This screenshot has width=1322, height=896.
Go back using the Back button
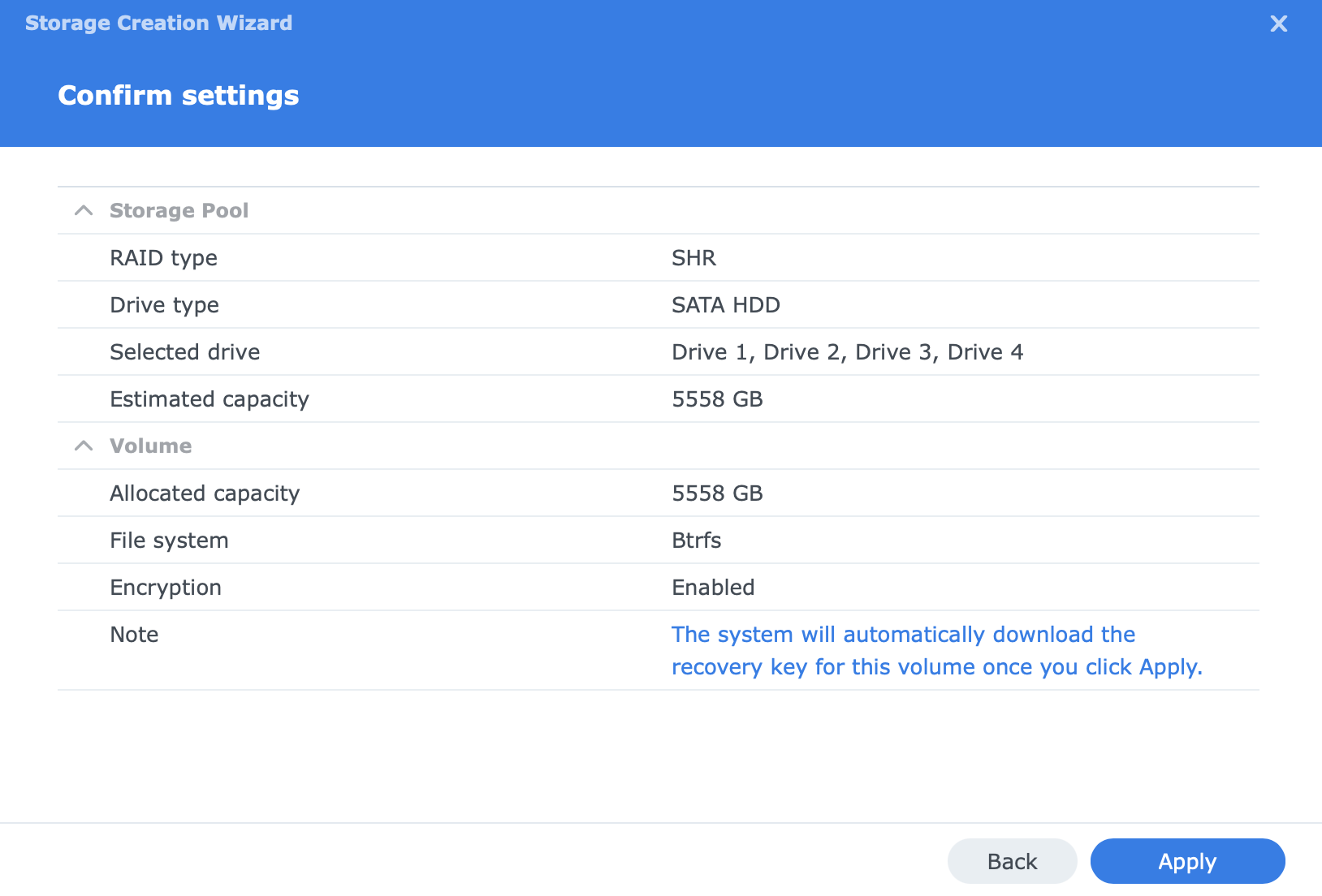pyautogui.click(x=1012, y=861)
